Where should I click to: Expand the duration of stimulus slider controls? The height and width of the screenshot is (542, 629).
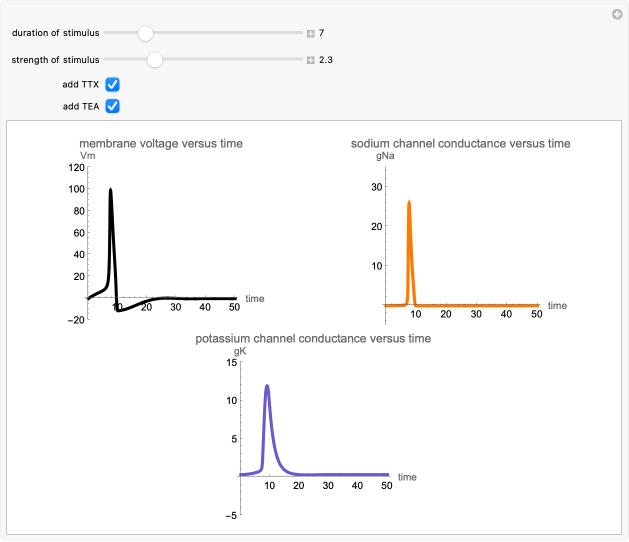(x=311, y=33)
